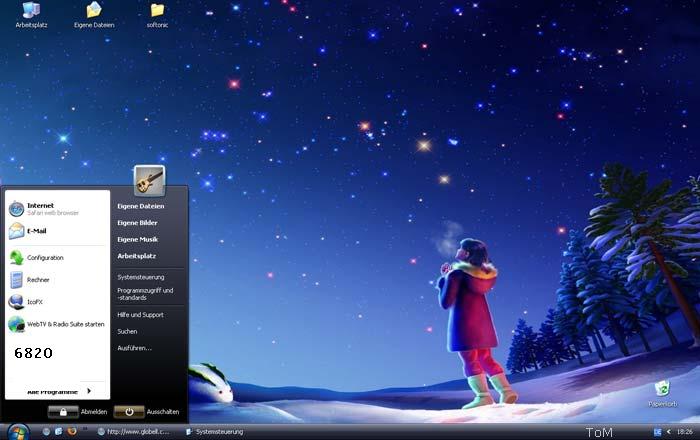Switch to the Systemsteuerung taskbar window
This screenshot has width=700, height=440.
[214, 432]
